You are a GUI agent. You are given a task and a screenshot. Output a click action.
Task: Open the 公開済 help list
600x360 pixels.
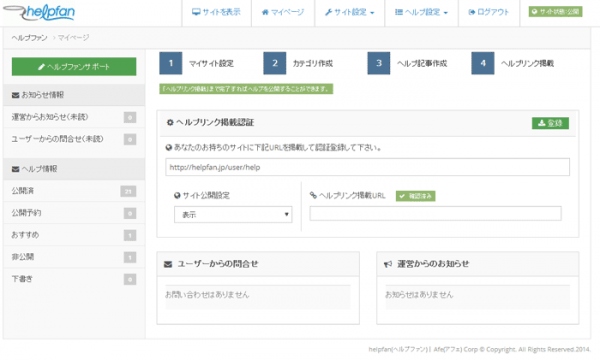point(74,191)
